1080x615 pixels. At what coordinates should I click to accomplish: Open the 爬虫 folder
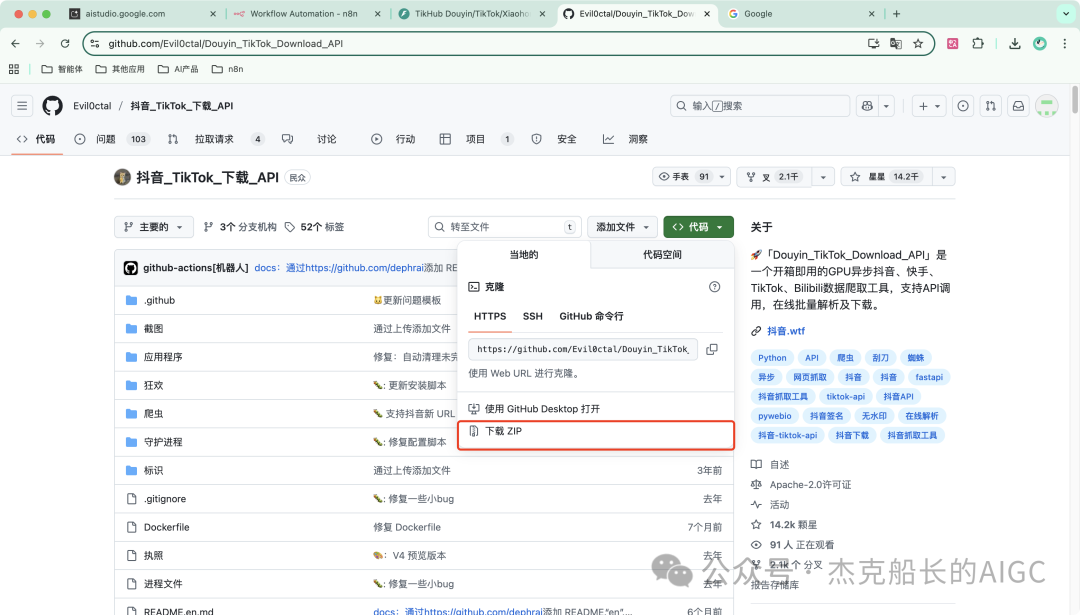click(154, 414)
